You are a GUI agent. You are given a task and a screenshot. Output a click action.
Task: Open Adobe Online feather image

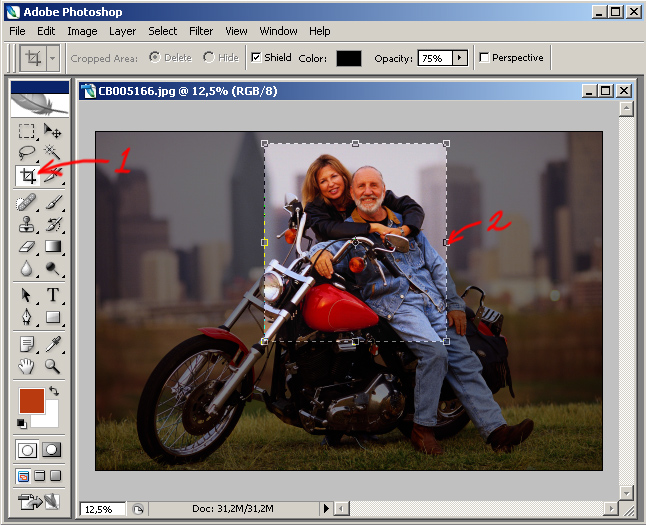point(40,105)
